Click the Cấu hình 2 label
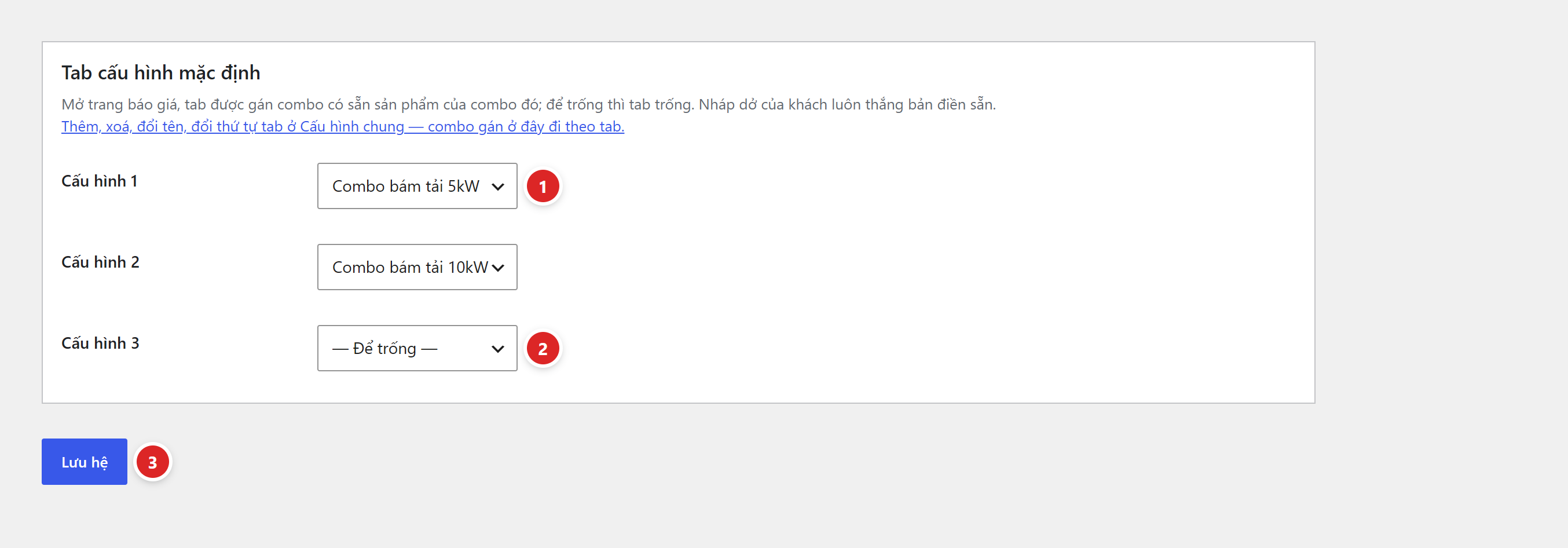 [100, 262]
